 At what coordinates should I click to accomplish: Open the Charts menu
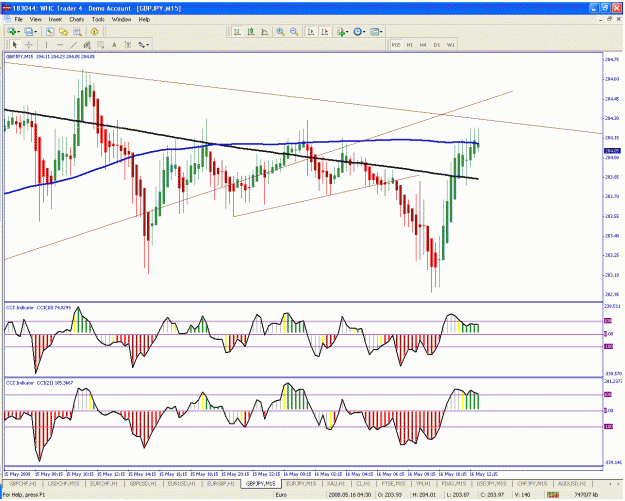tap(77, 19)
